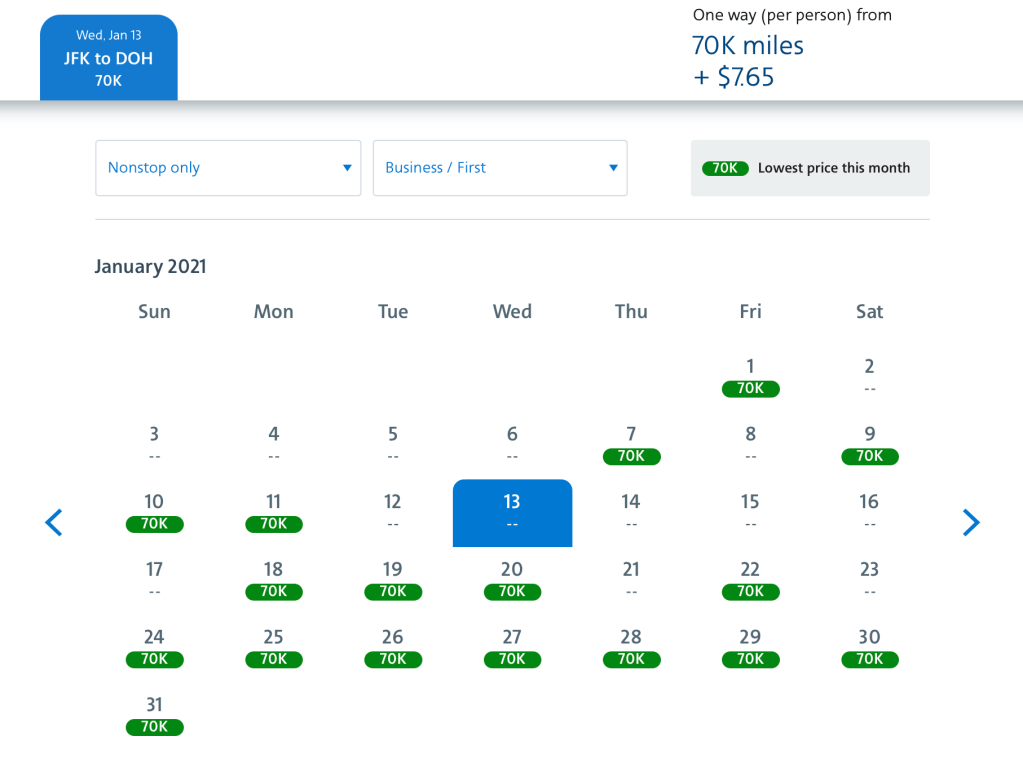Choose Sunday January 24 date
The width and height of the screenshot is (1023, 767).
154,648
